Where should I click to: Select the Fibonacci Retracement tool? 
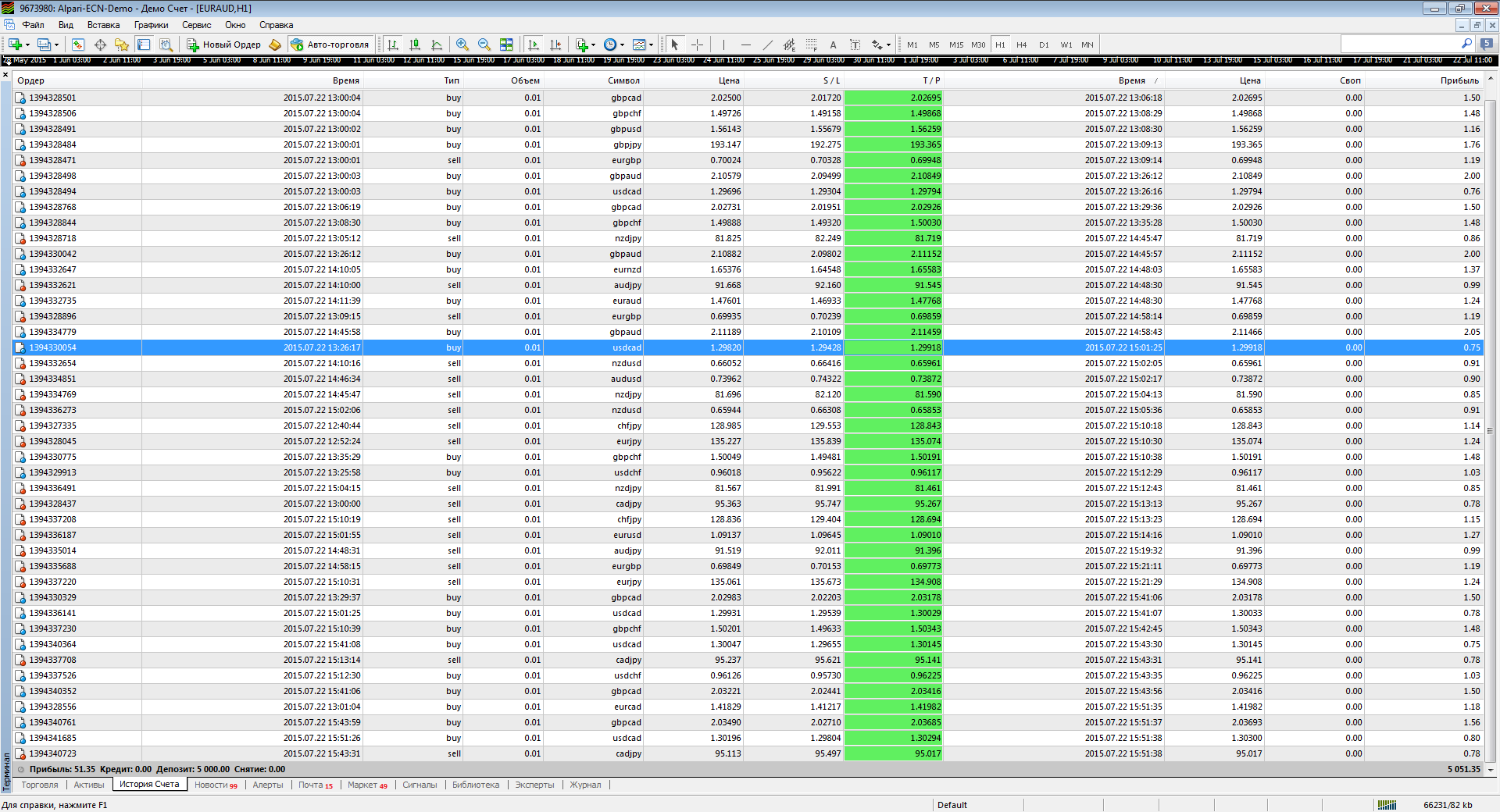(812, 45)
